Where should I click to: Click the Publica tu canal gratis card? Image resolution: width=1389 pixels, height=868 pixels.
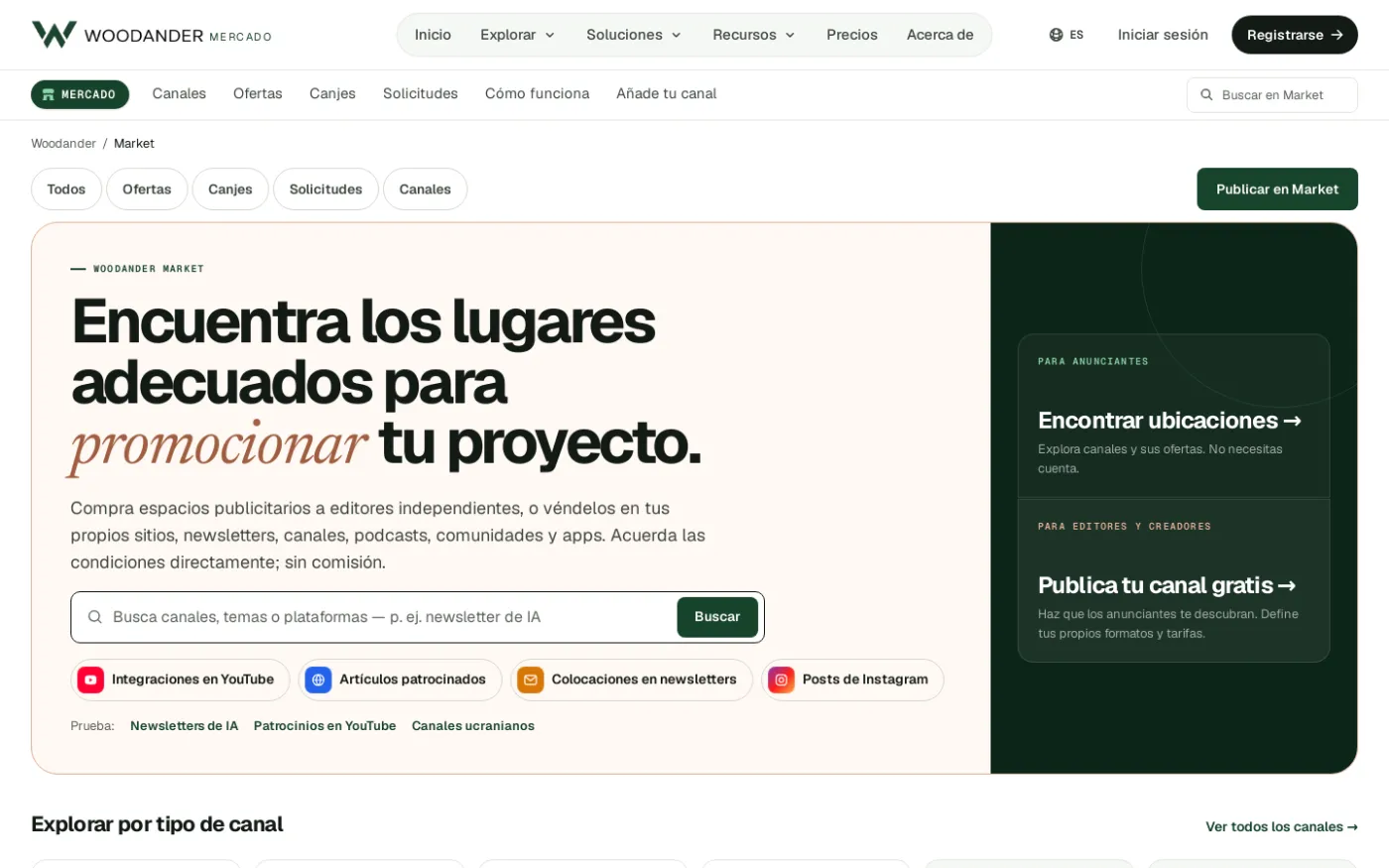click(x=1174, y=580)
